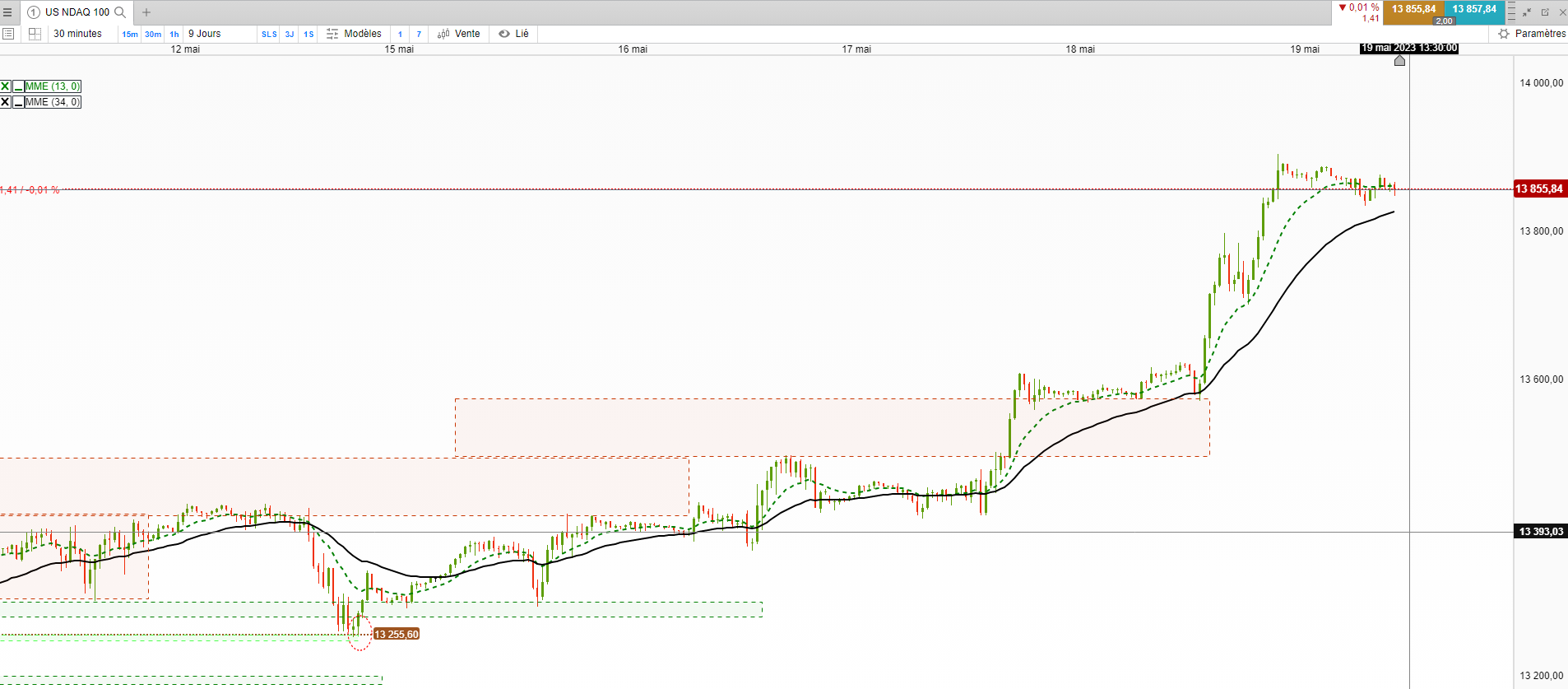Open the hamburger menu at top-left
The height and width of the screenshot is (689, 1568).
[x=7, y=12]
